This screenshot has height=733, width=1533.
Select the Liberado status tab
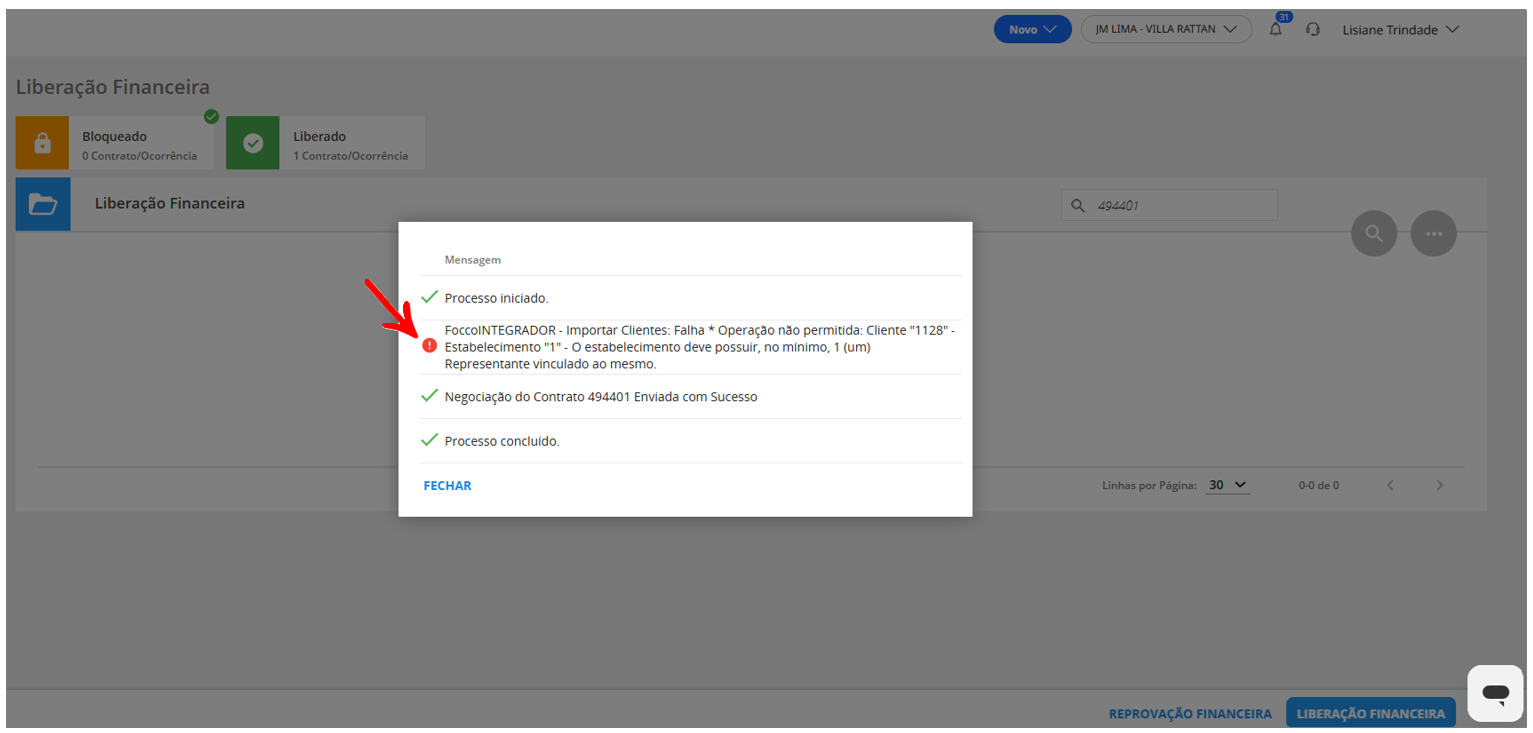(325, 143)
